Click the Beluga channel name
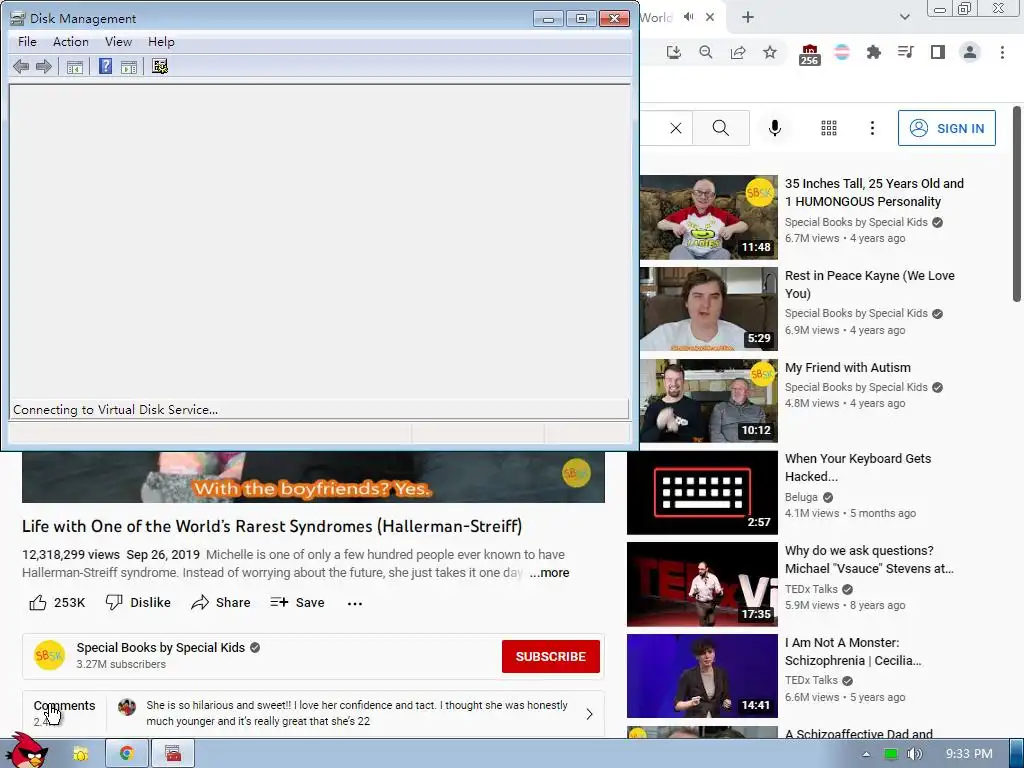The height and width of the screenshot is (768, 1024). 801,497
